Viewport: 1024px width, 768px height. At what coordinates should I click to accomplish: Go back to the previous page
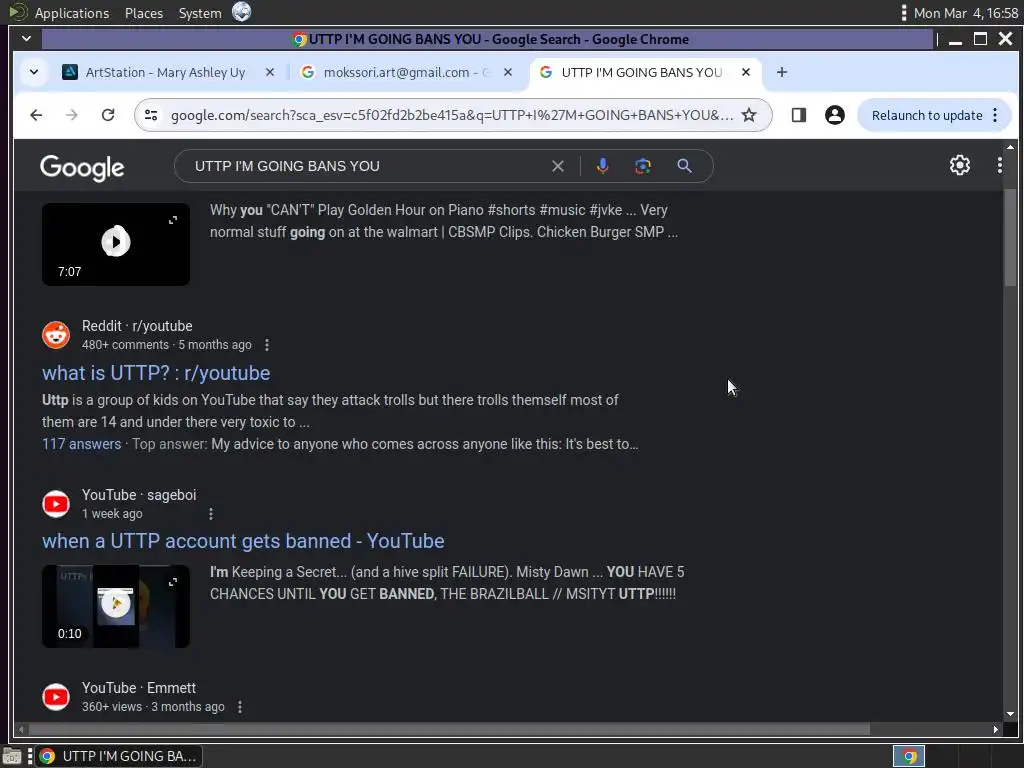[36, 115]
